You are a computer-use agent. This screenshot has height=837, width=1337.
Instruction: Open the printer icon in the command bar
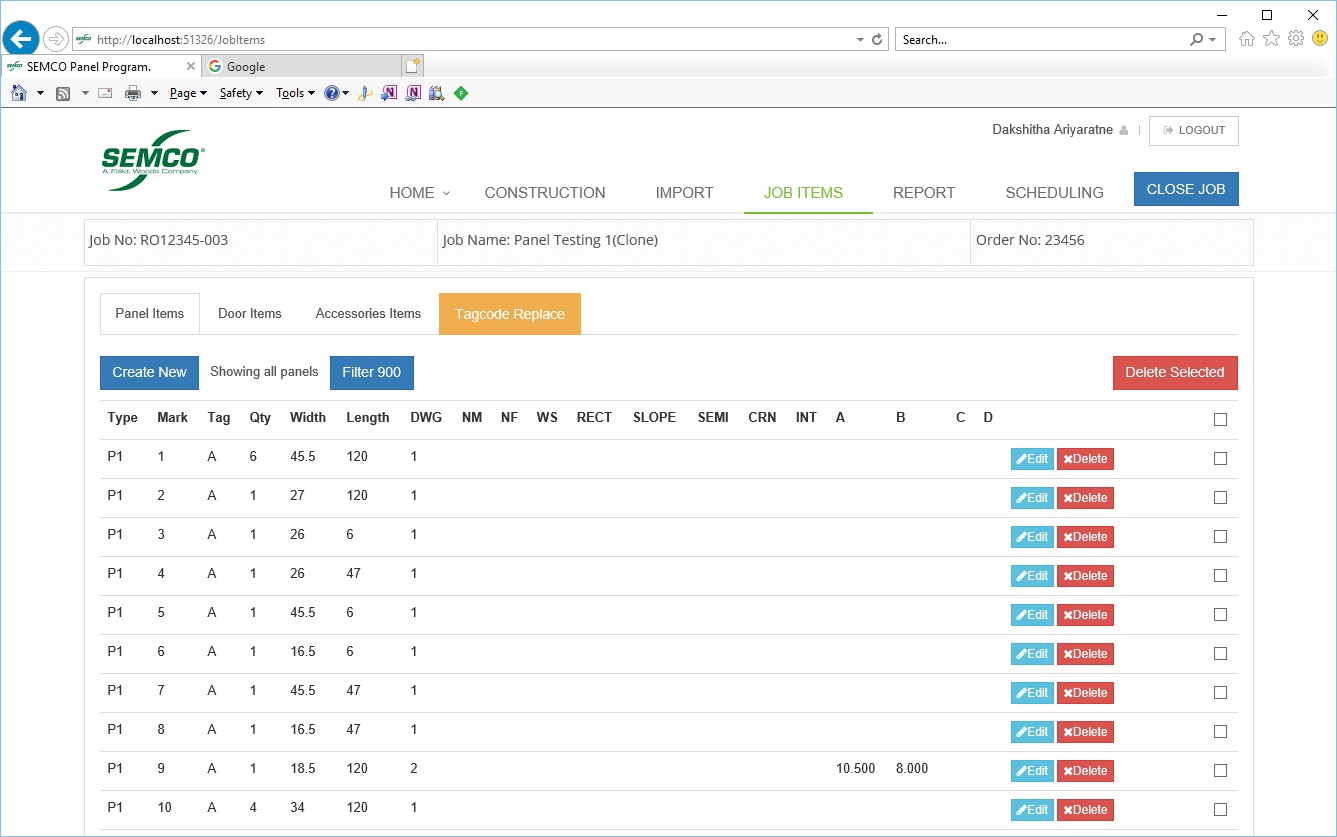(132, 93)
